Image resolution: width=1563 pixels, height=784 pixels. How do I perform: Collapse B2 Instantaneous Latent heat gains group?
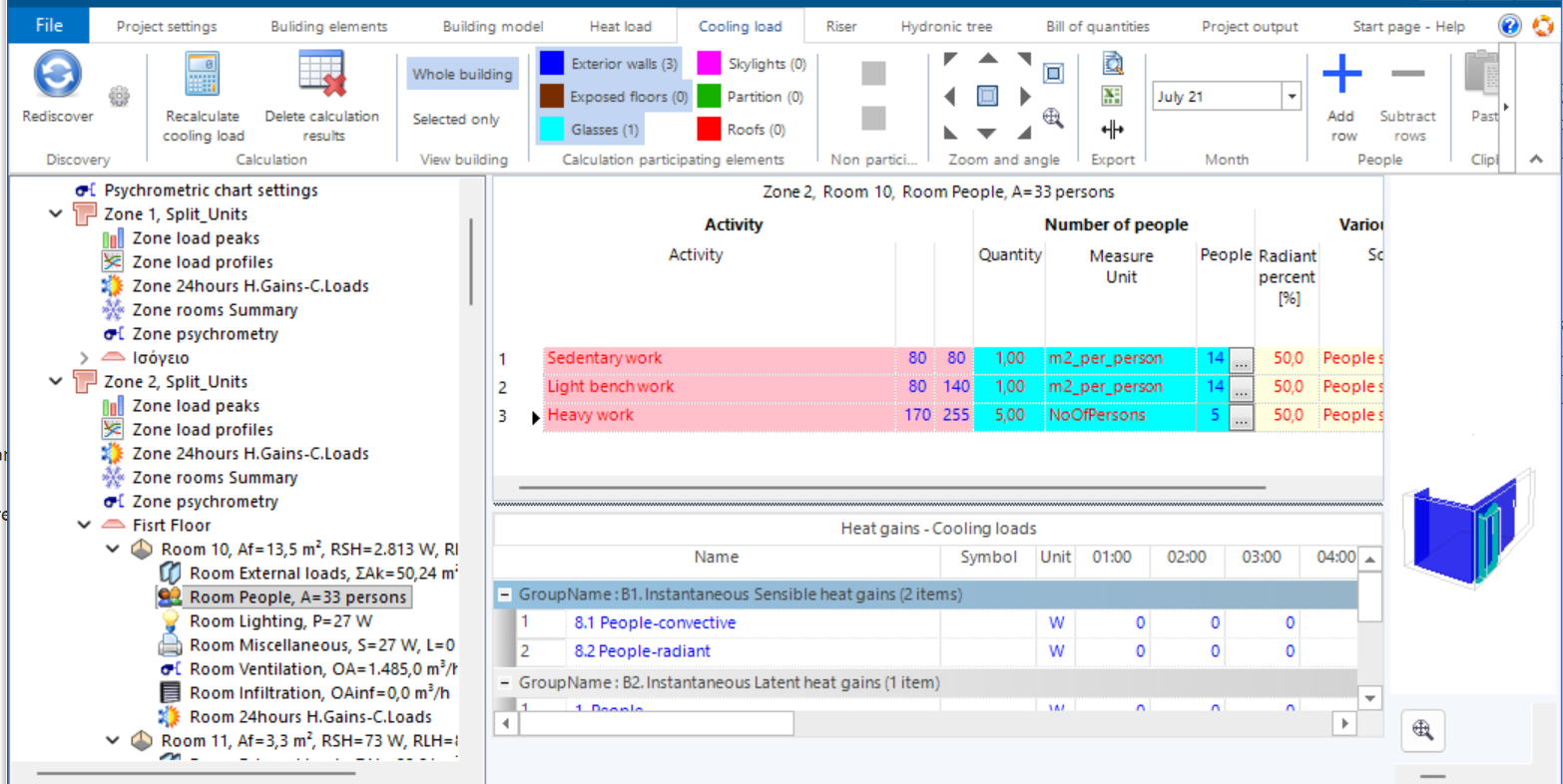tap(506, 682)
